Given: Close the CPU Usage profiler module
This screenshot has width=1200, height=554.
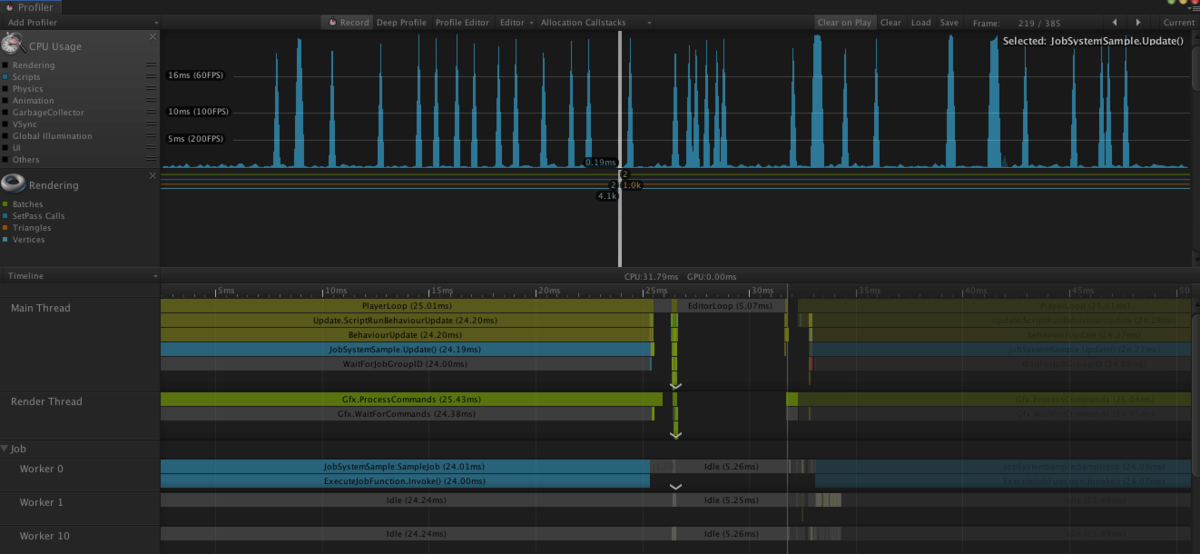Looking at the screenshot, I should pos(153,36).
